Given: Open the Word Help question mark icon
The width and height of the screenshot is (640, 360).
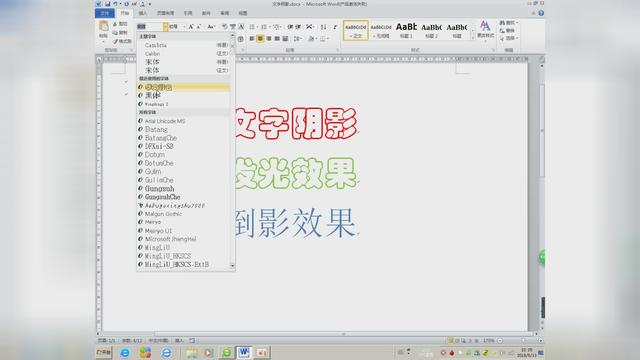Looking at the screenshot, I should pyautogui.click(x=541, y=13).
